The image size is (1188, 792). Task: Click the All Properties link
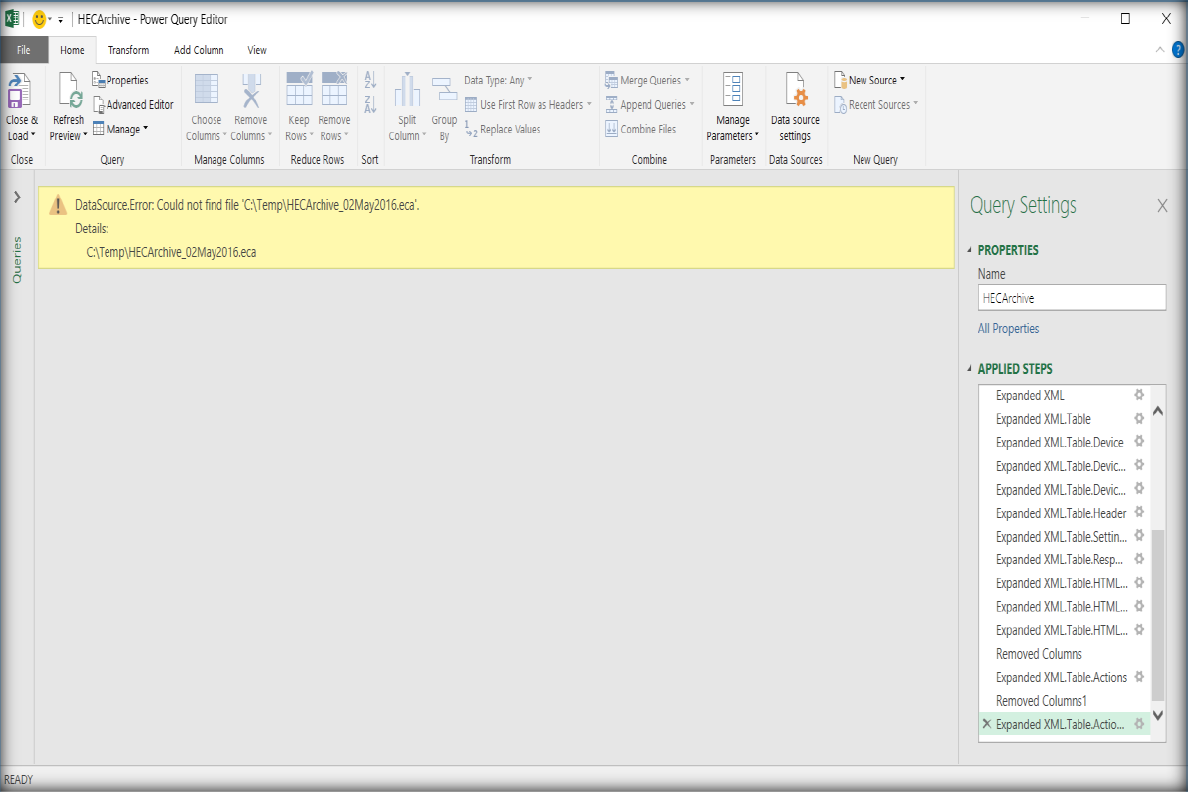tap(1008, 328)
